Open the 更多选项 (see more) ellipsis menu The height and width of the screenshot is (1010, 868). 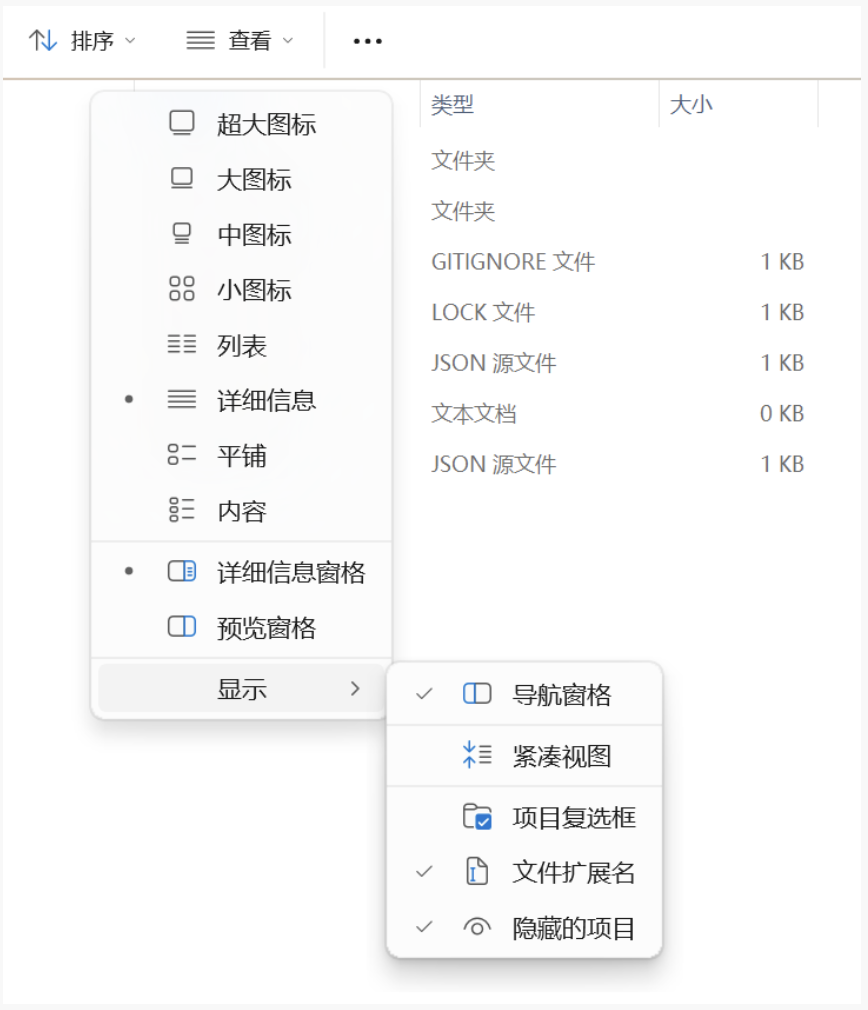click(x=367, y=40)
